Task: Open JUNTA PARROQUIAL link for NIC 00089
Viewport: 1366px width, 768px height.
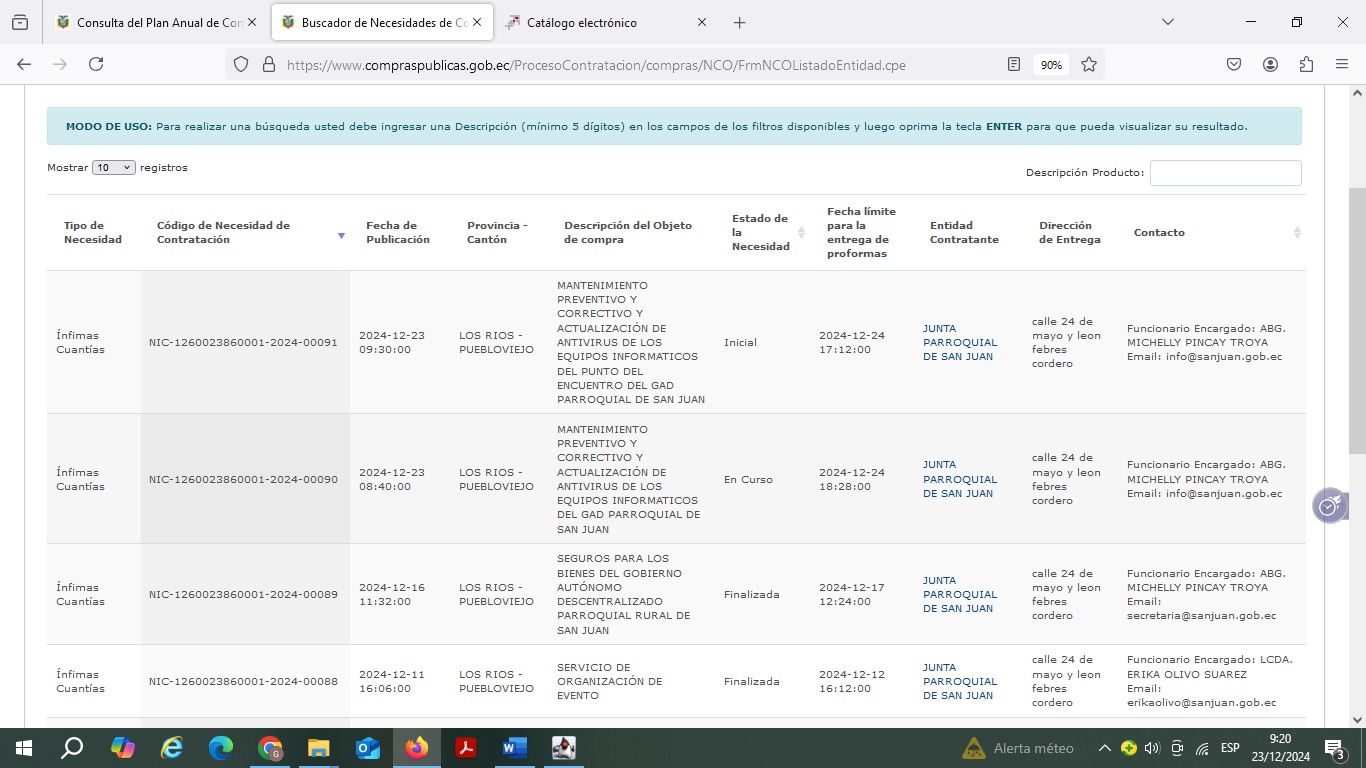Action: [x=959, y=594]
